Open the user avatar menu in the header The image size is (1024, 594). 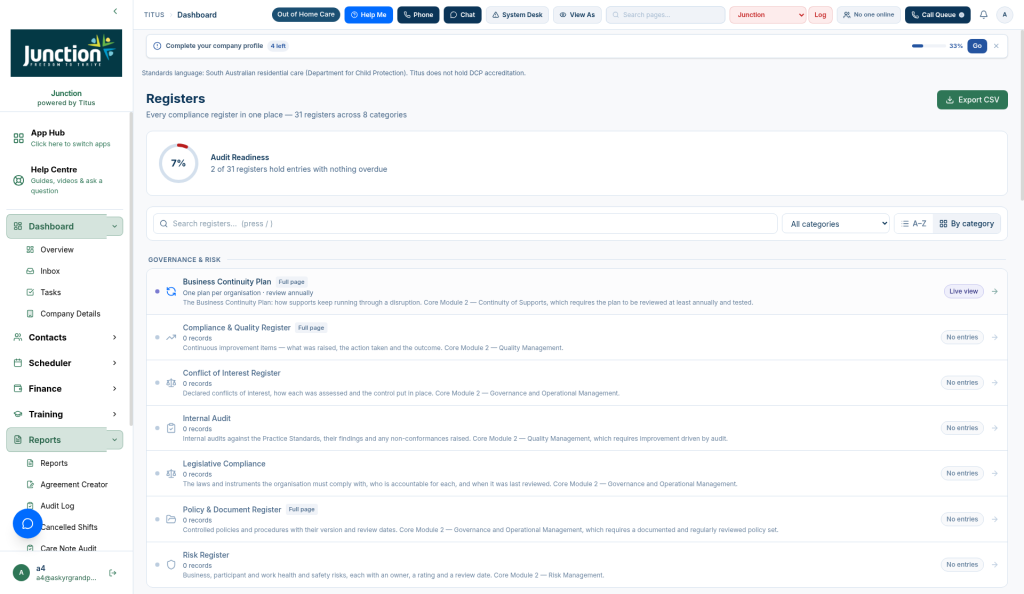pyautogui.click(x=1004, y=14)
